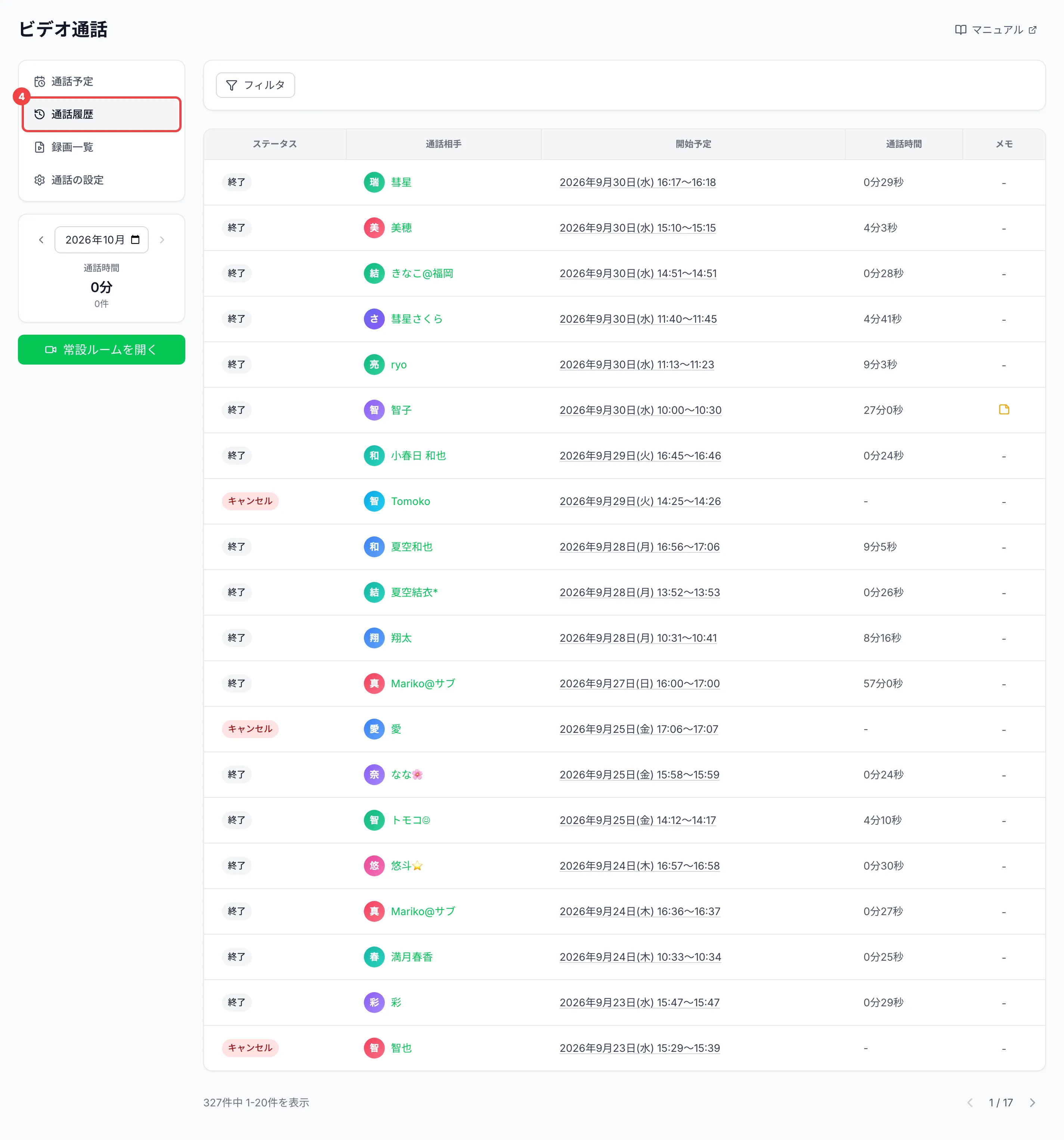Click the 翔 avatar beside 翔太
This screenshot has width=1064, height=1140.
(374, 638)
